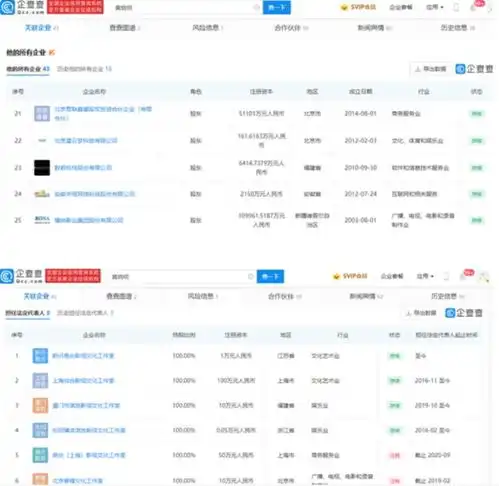Open notifications bell in the upper header
This screenshot has width=499, height=486.
click(x=473, y=7)
